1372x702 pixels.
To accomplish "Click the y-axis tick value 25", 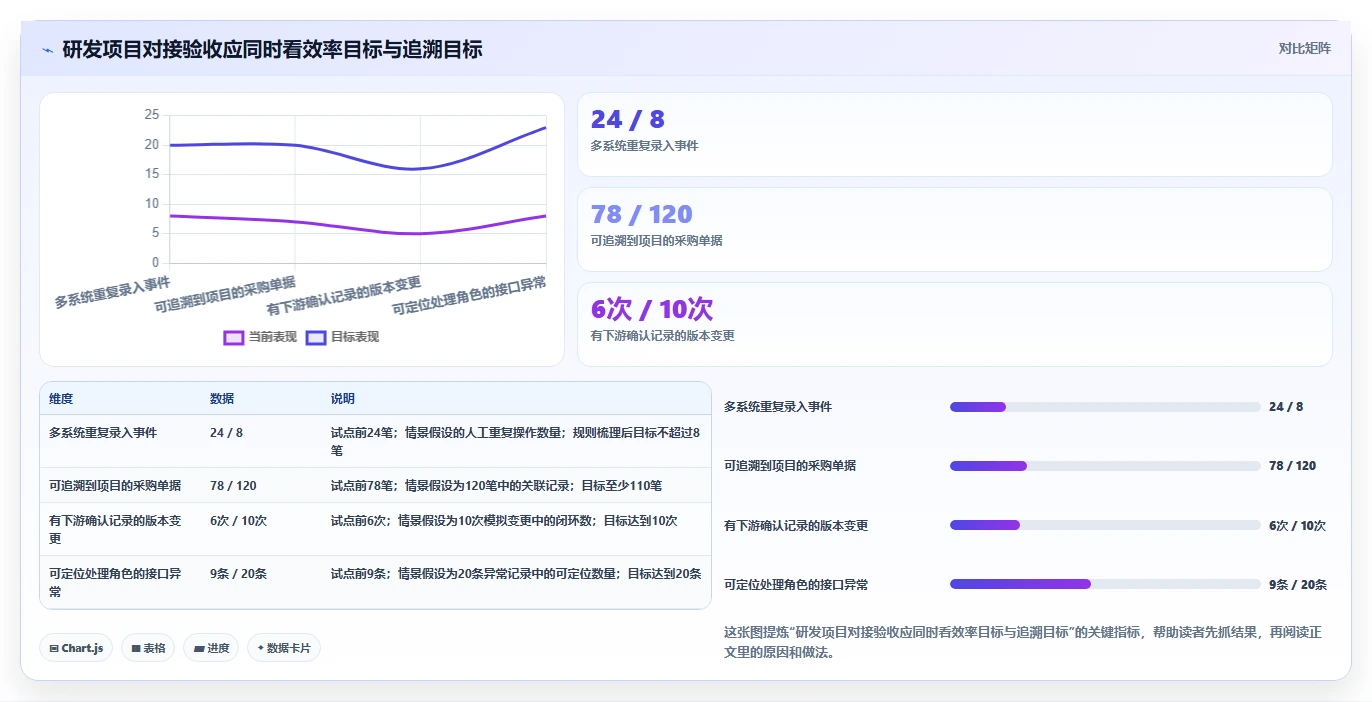I will click(x=152, y=115).
